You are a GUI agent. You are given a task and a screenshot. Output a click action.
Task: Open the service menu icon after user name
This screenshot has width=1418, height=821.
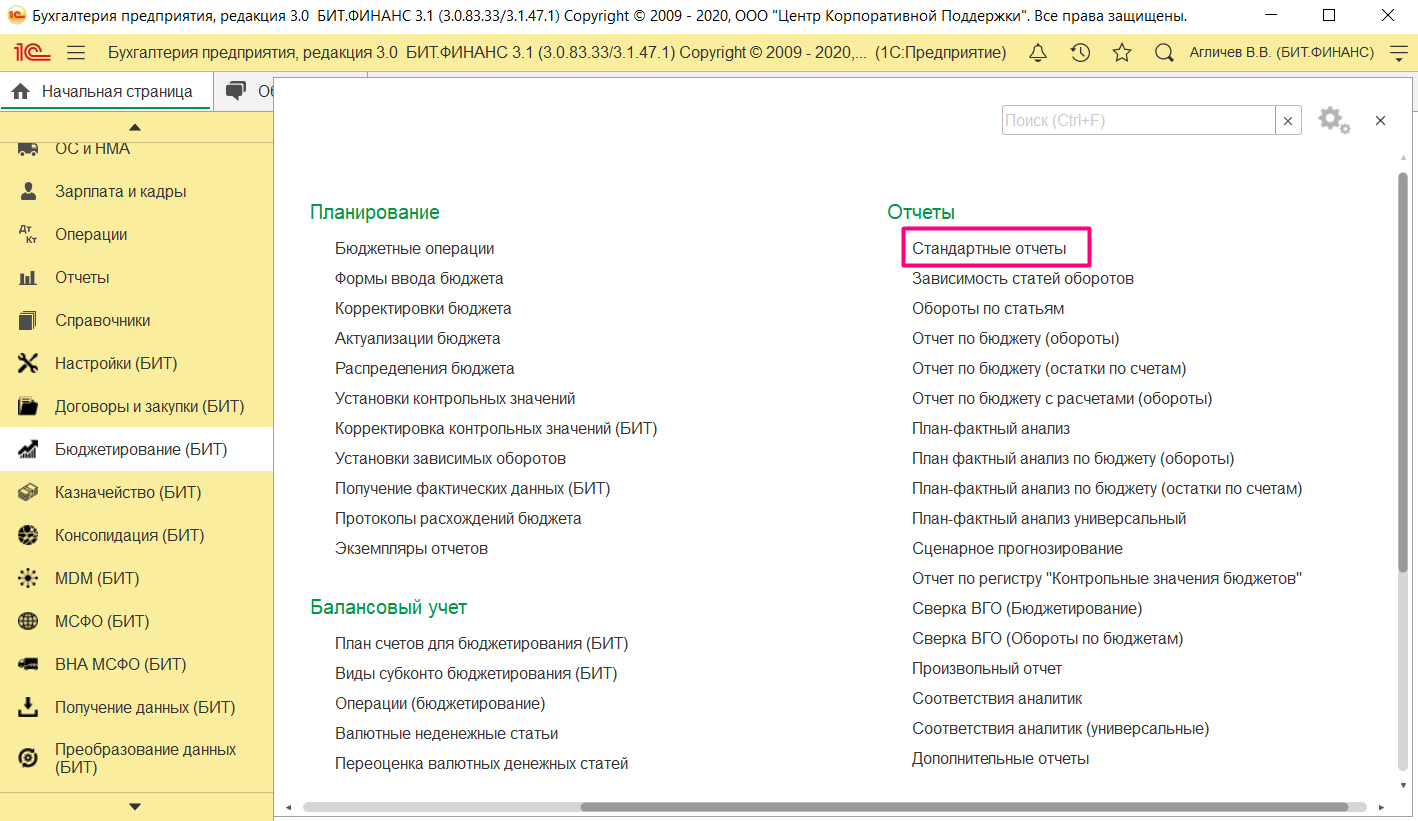click(x=1399, y=53)
